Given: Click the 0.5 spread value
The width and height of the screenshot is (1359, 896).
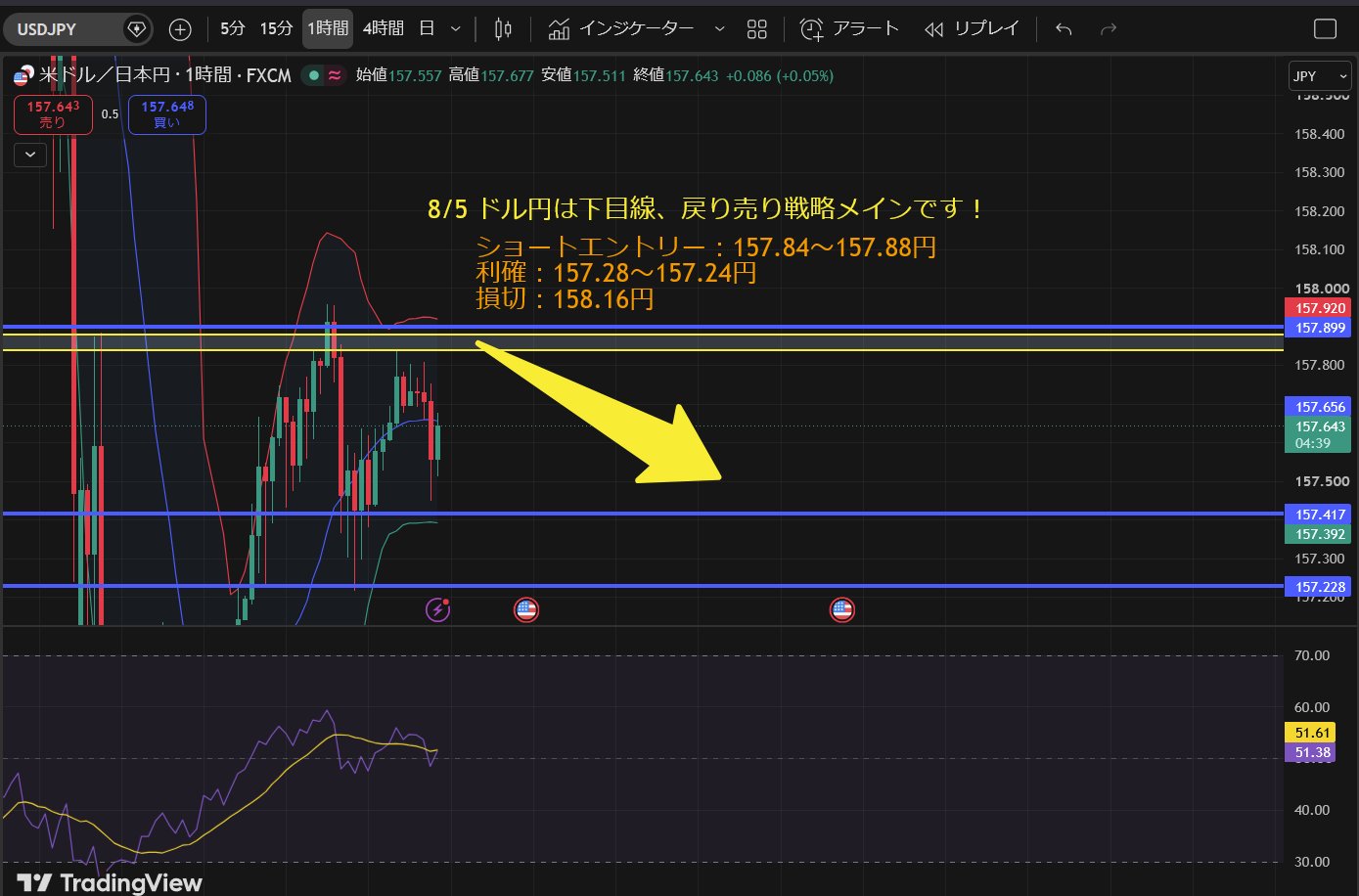Looking at the screenshot, I should tap(110, 114).
